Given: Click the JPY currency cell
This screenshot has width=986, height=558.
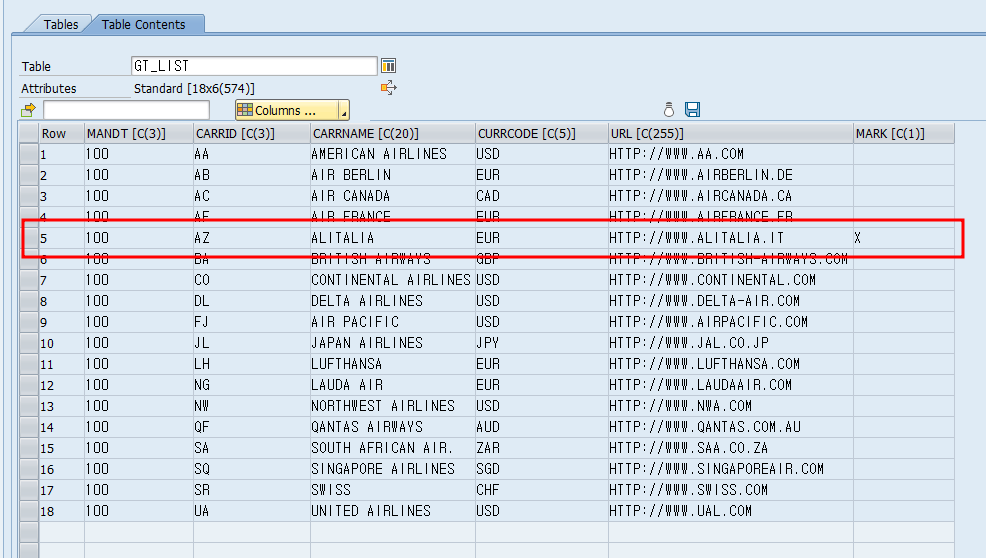Looking at the screenshot, I should 542,343.
